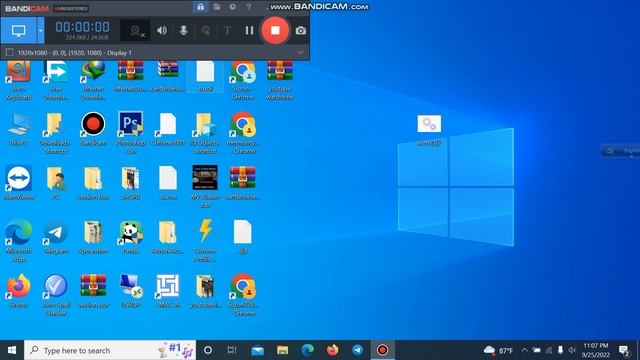Open the 87°F weather widget on taskbar
Screen dimensions: 640x360
(498, 350)
